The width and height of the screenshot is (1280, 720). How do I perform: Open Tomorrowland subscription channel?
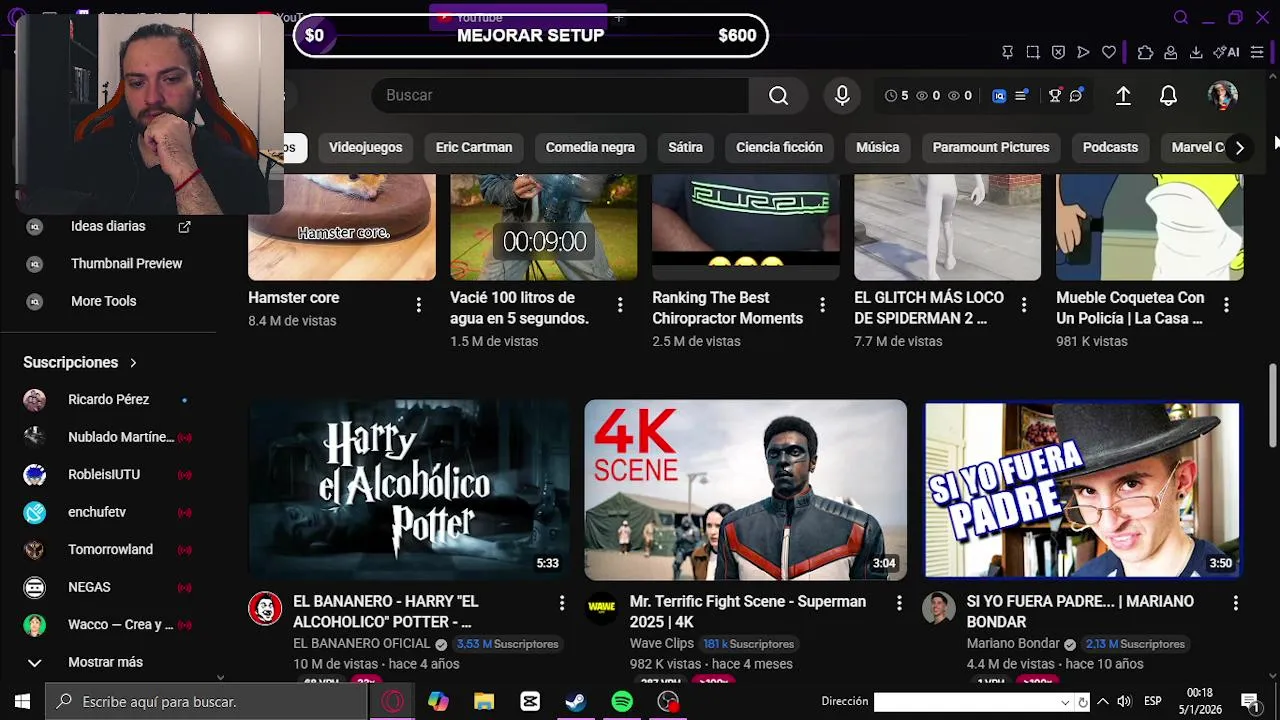110,550
